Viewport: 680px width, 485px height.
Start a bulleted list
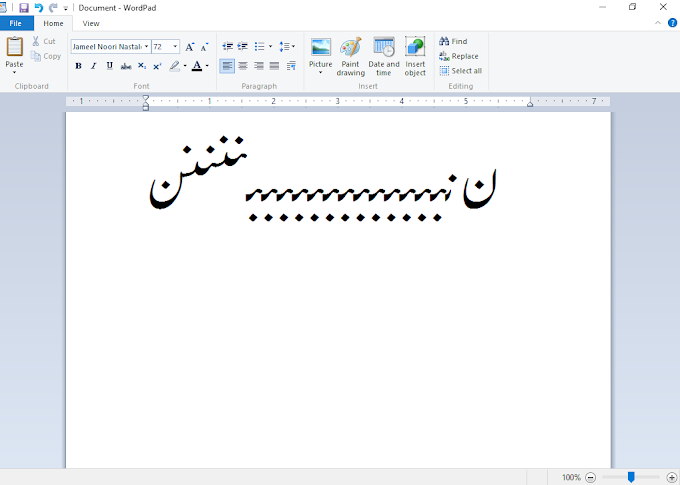pyautogui.click(x=259, y=46)
